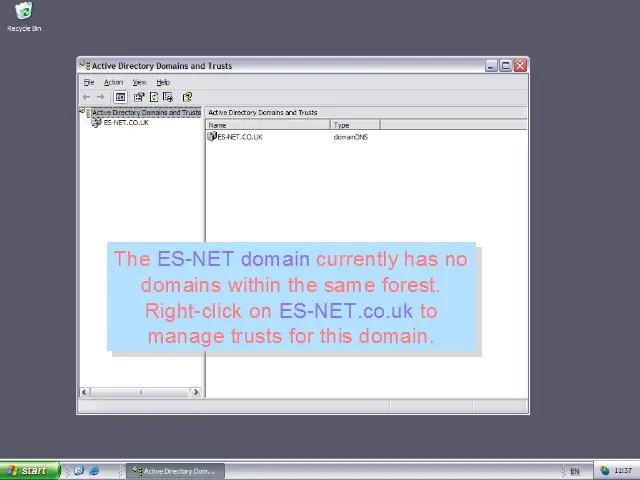Click the ES-NET.CO.UK domain icon in the list
This screenshot has width=640, height=480.
tap(212, 136)
